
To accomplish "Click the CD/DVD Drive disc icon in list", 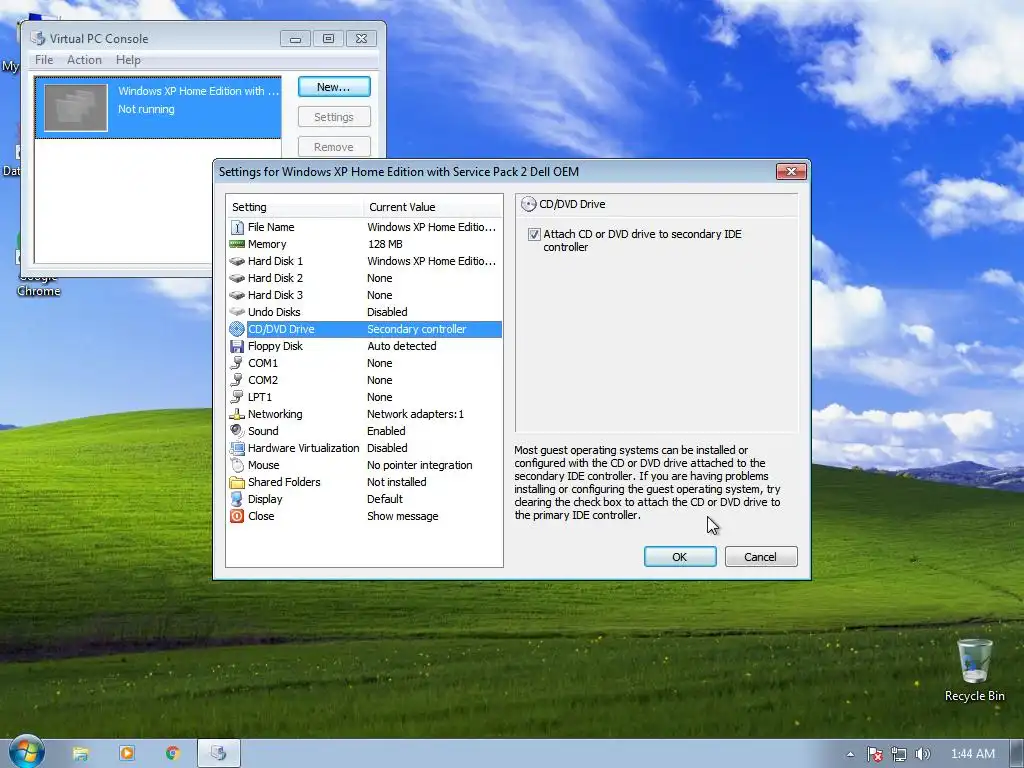I will point(237,329).
